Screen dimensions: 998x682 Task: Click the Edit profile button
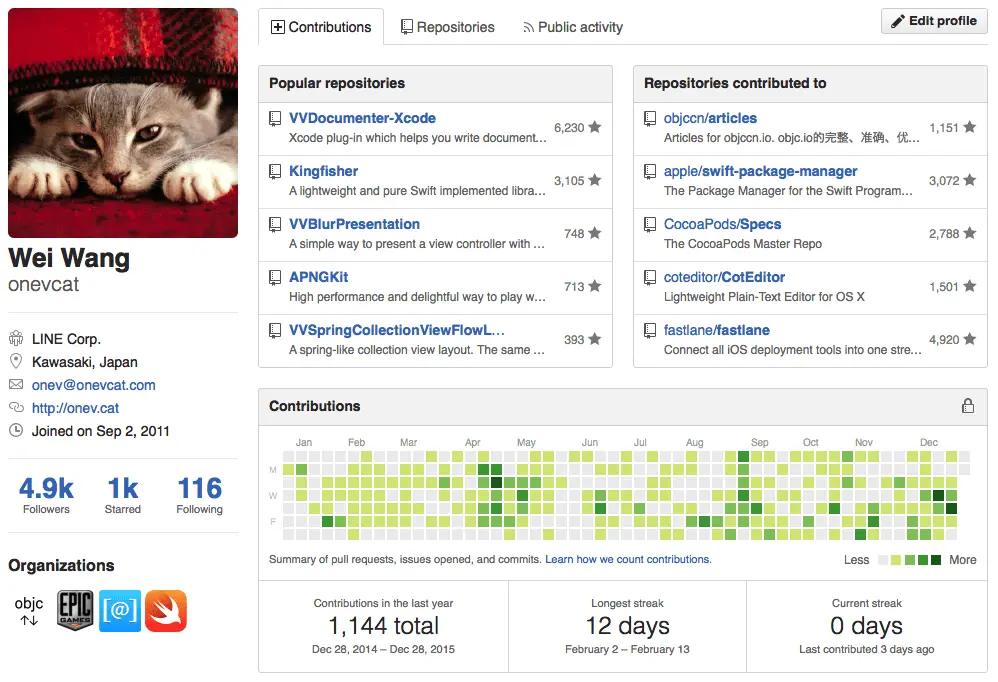(x=934, y=21)
